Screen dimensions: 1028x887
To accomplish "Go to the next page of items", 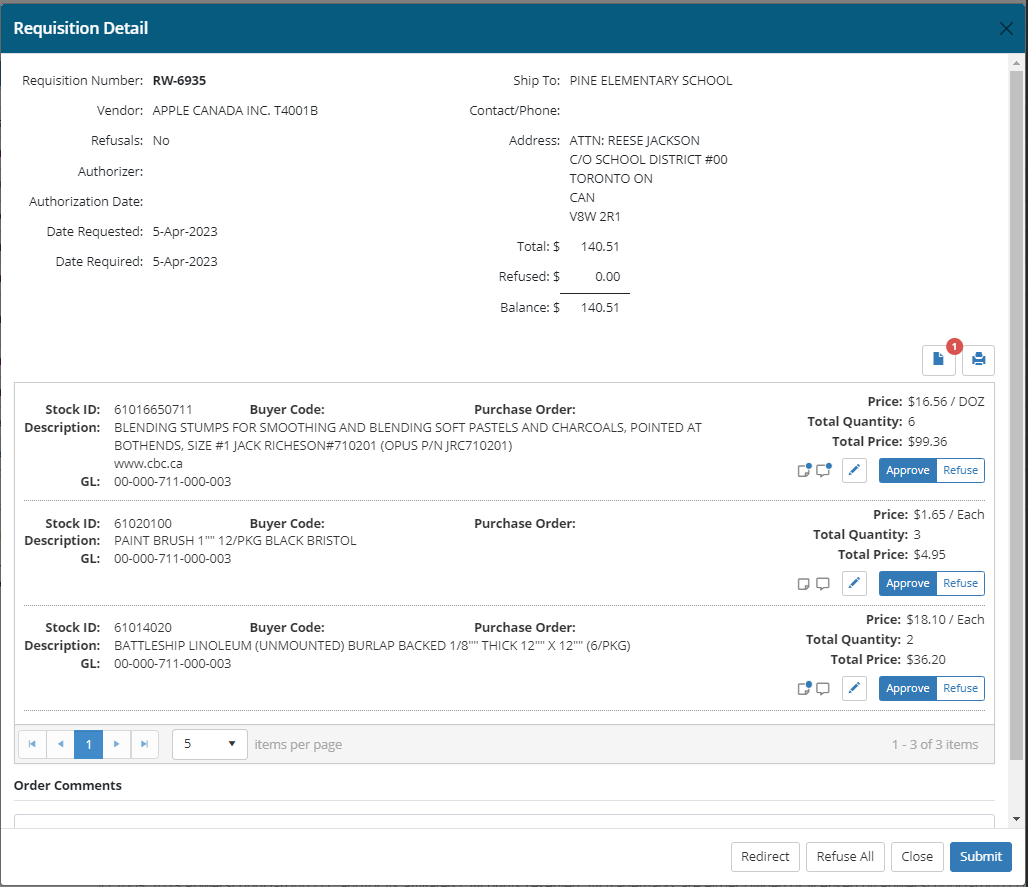I will click(117, 744).
